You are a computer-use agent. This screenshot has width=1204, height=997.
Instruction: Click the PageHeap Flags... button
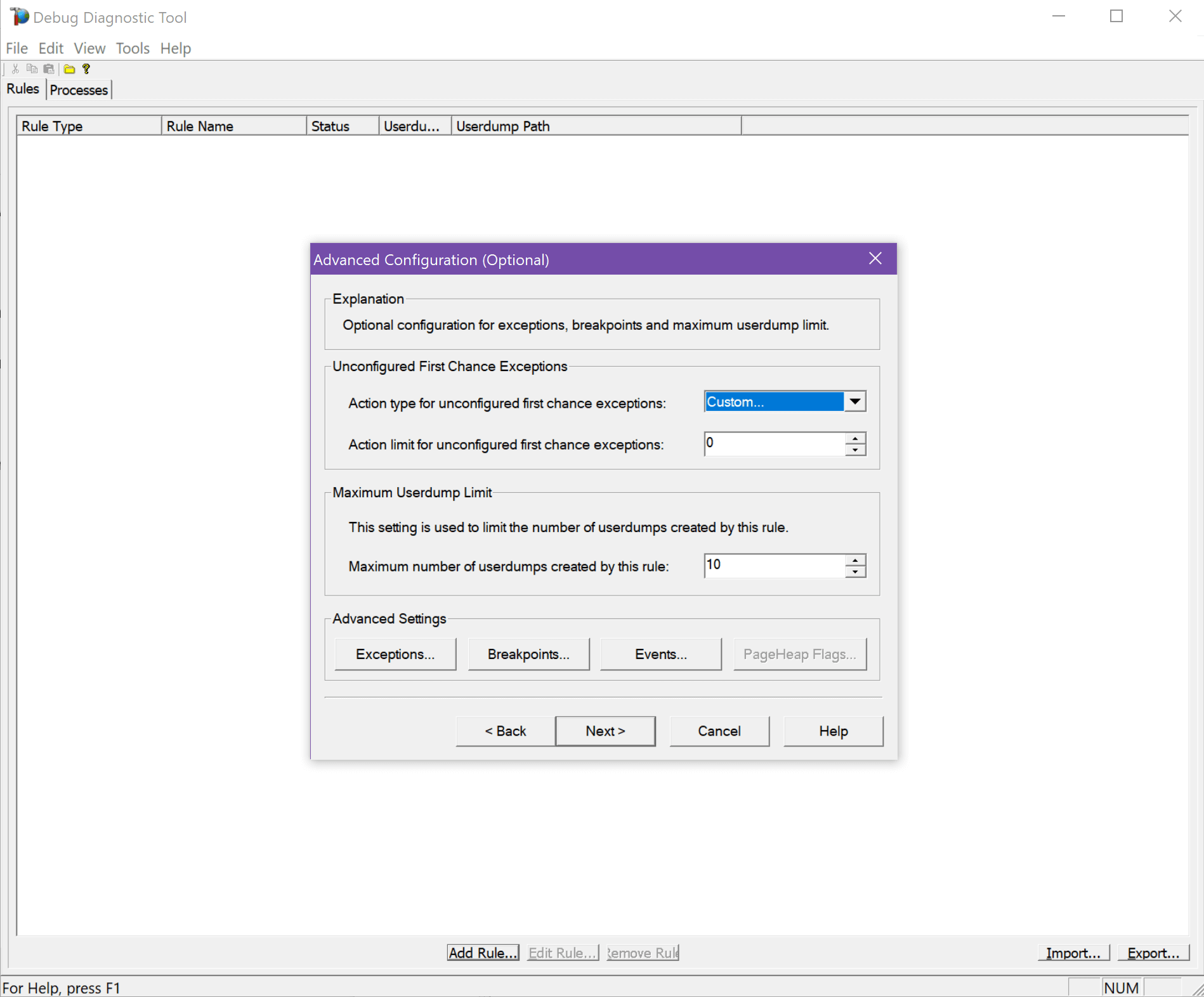click(x=800, y=654)
